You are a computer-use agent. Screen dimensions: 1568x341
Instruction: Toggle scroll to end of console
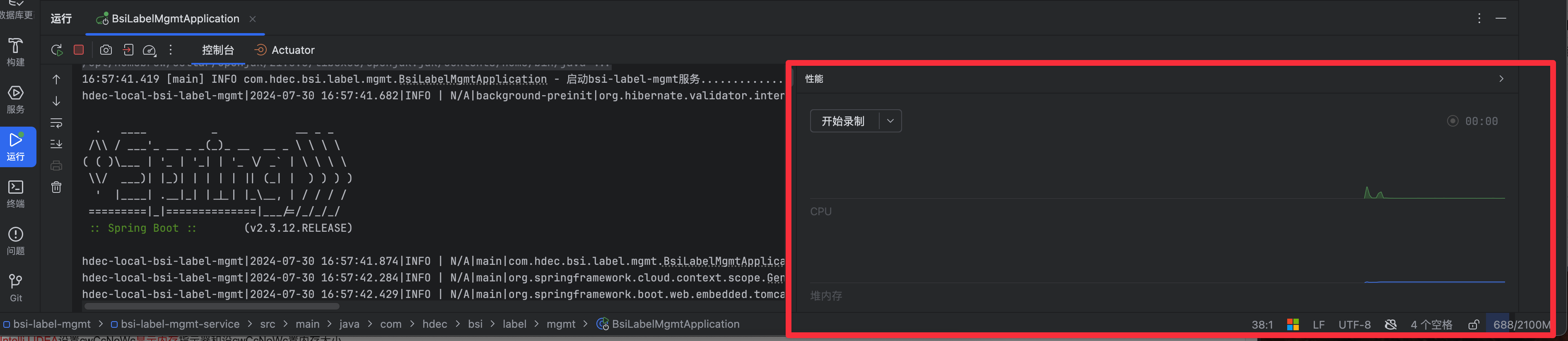pos(56,144)
